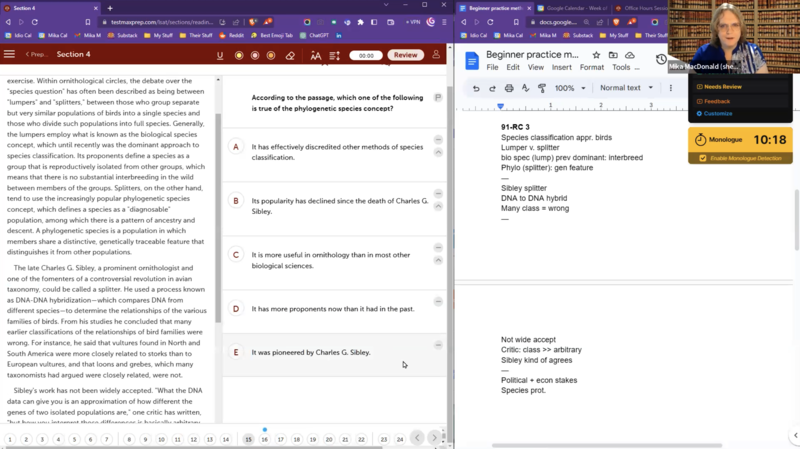
Task: Click the undo icon in Docs toolbar
Action: pyautogui.click(x=475, y=88)
